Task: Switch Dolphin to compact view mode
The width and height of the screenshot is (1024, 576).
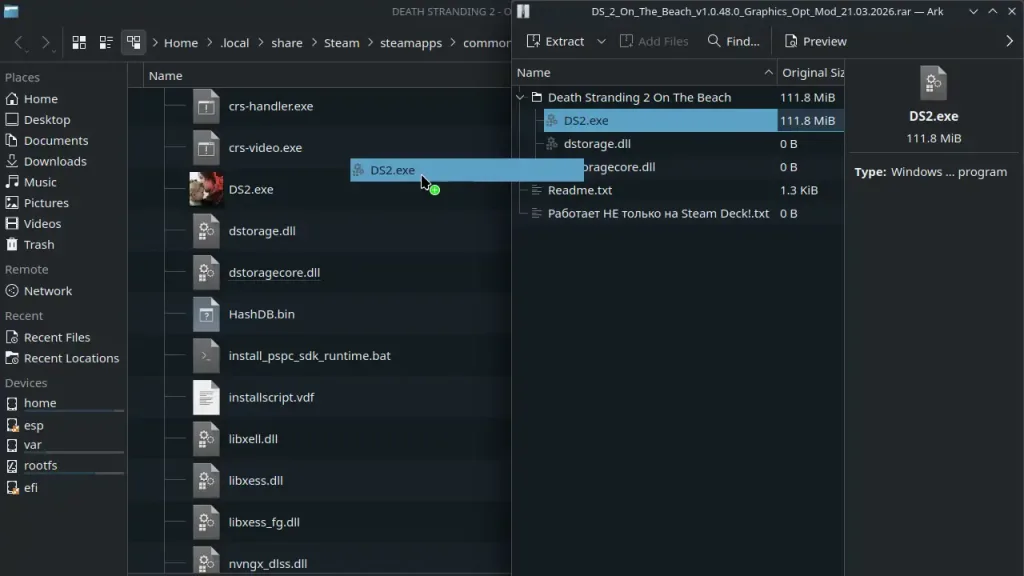Action: [106, 42]
